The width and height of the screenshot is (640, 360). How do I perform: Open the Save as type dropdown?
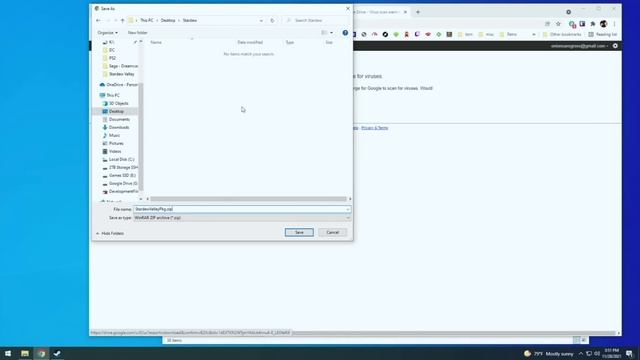[242, 218]
